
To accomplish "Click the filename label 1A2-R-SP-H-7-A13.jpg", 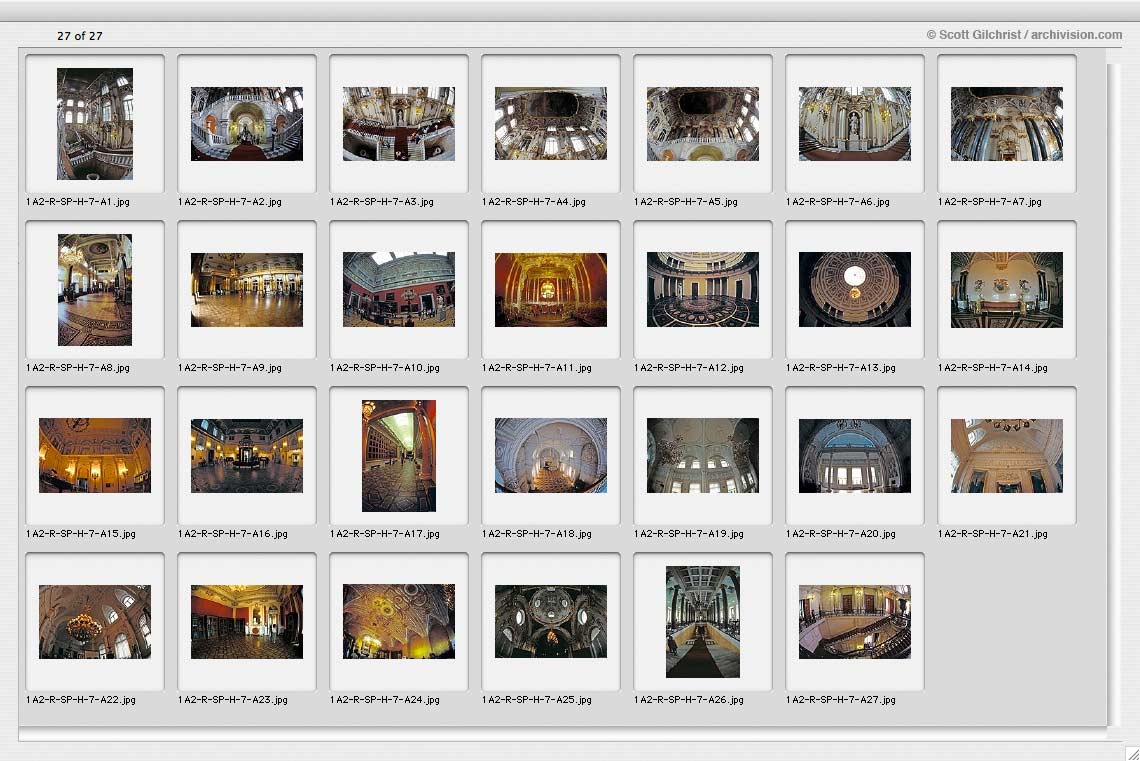I will (x=840, y=368).
